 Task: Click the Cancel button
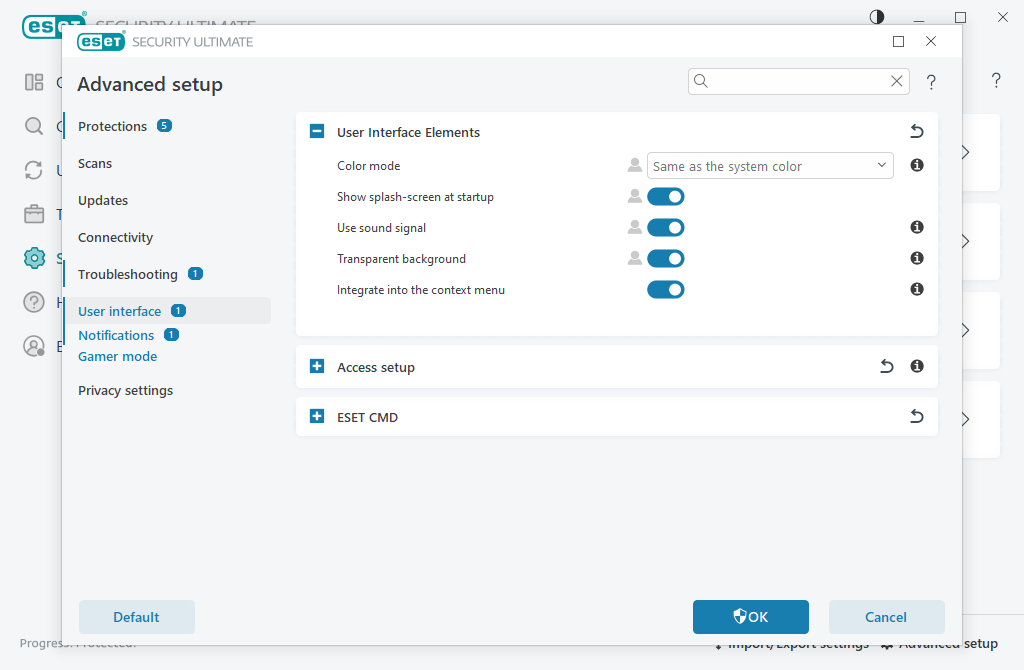coord(886,616)
